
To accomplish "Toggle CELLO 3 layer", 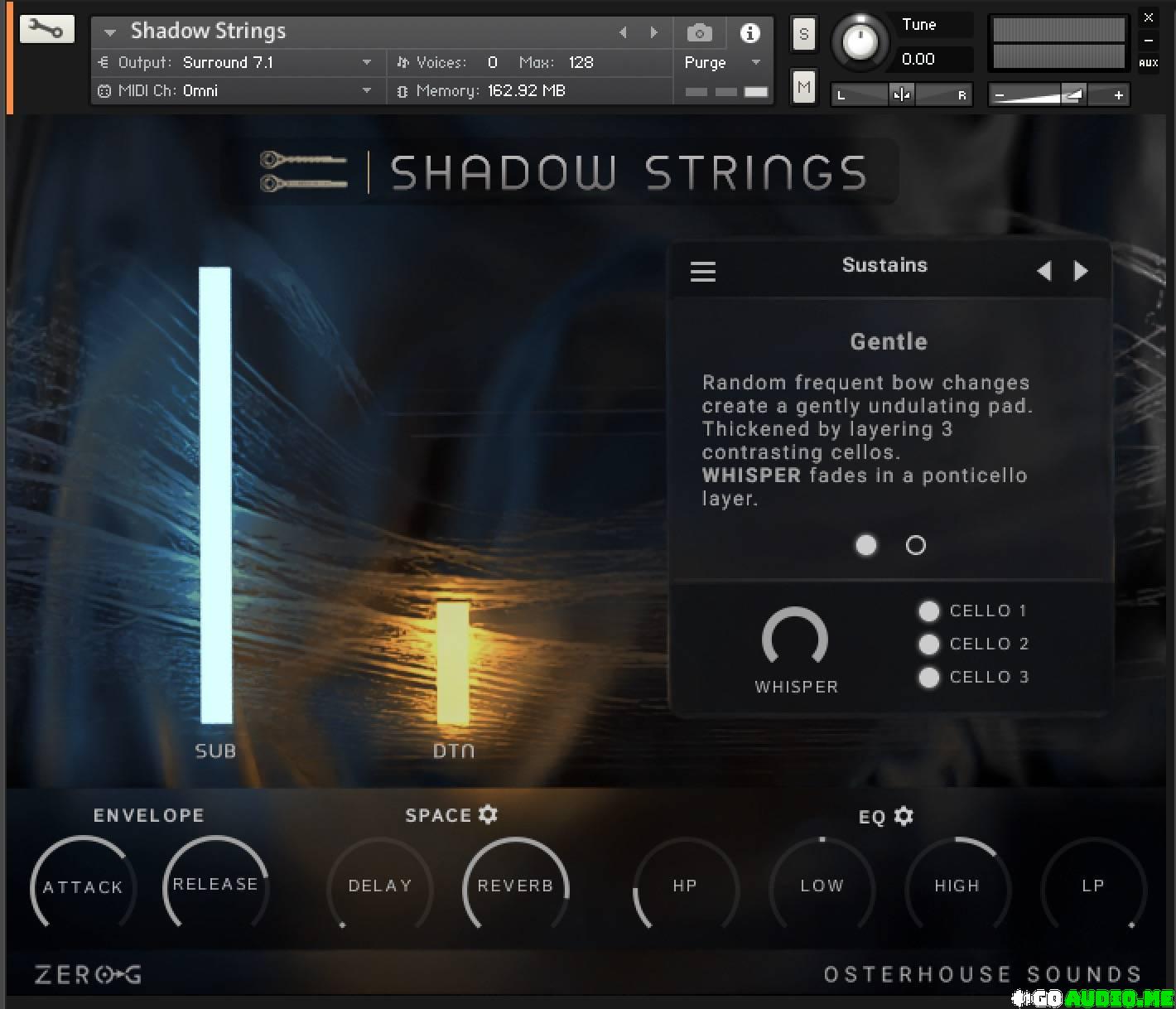I will 929,678.
